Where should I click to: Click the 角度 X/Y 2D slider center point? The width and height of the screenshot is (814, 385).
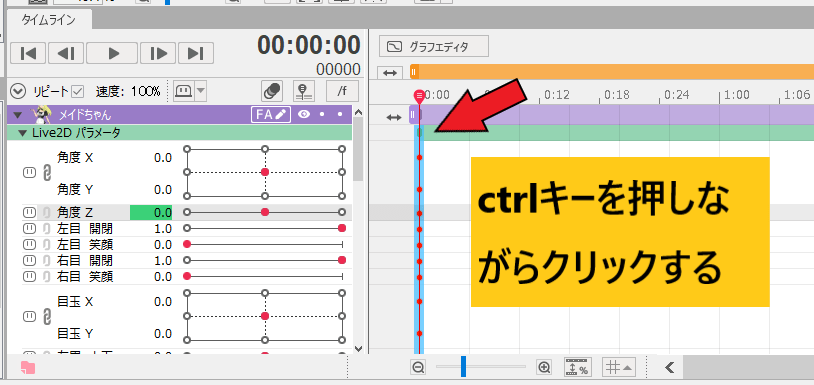[265, 172]
